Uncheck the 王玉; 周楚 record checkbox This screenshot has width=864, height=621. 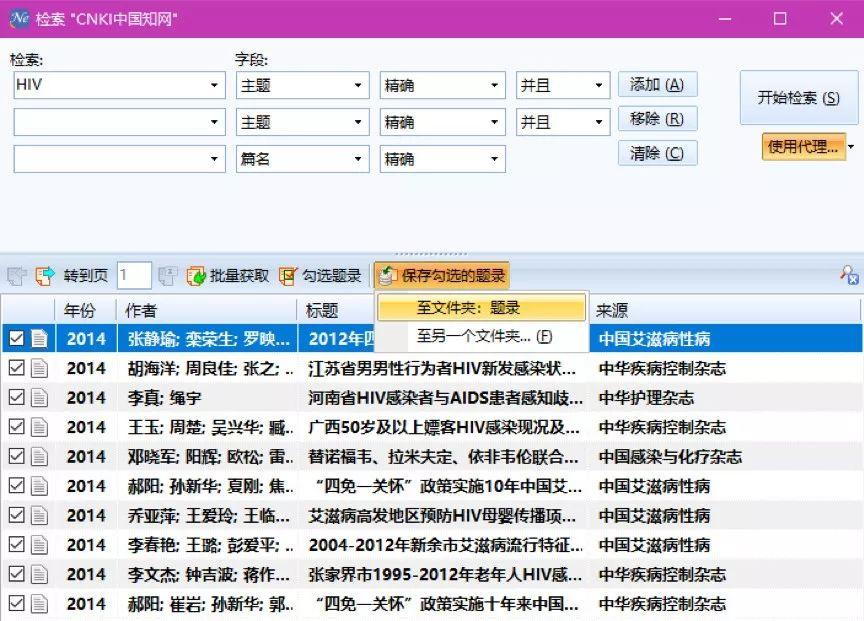(17, 426)
